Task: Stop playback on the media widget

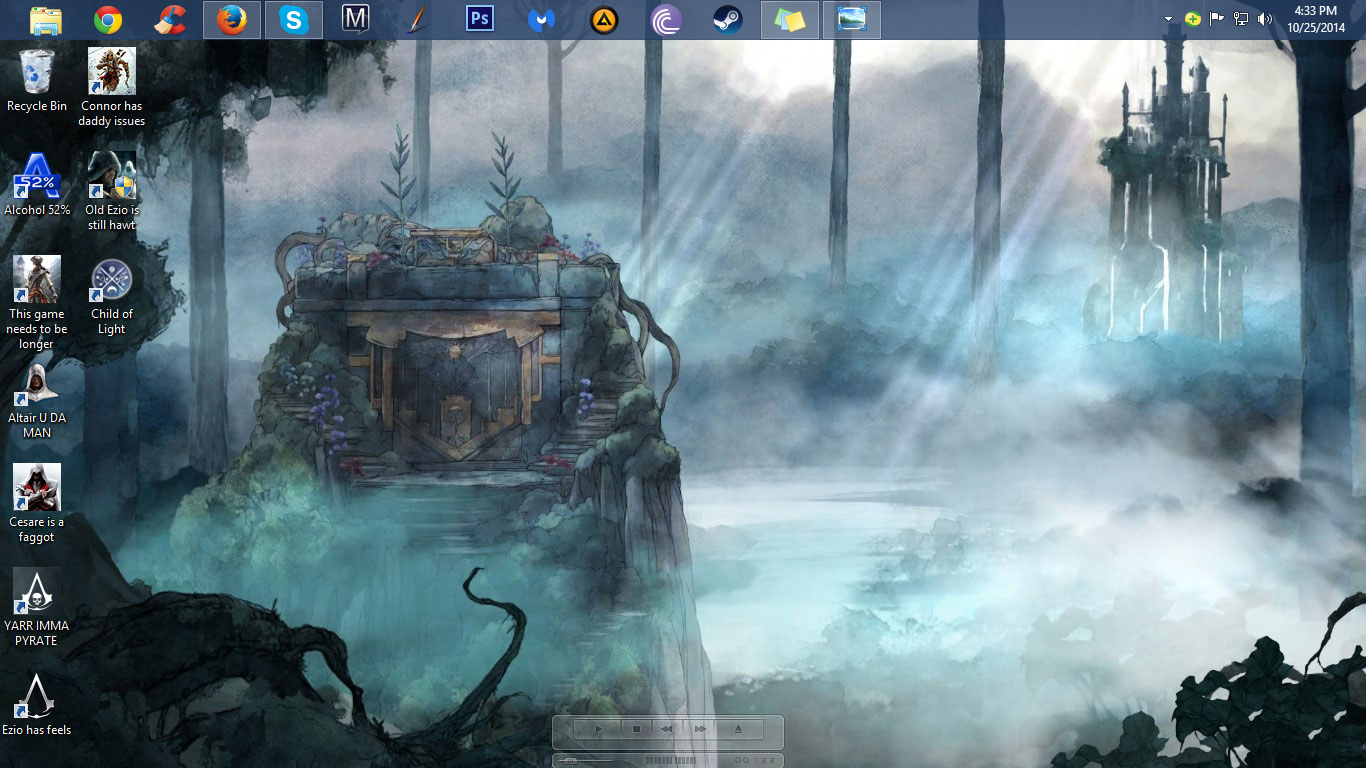Action: 636,729
